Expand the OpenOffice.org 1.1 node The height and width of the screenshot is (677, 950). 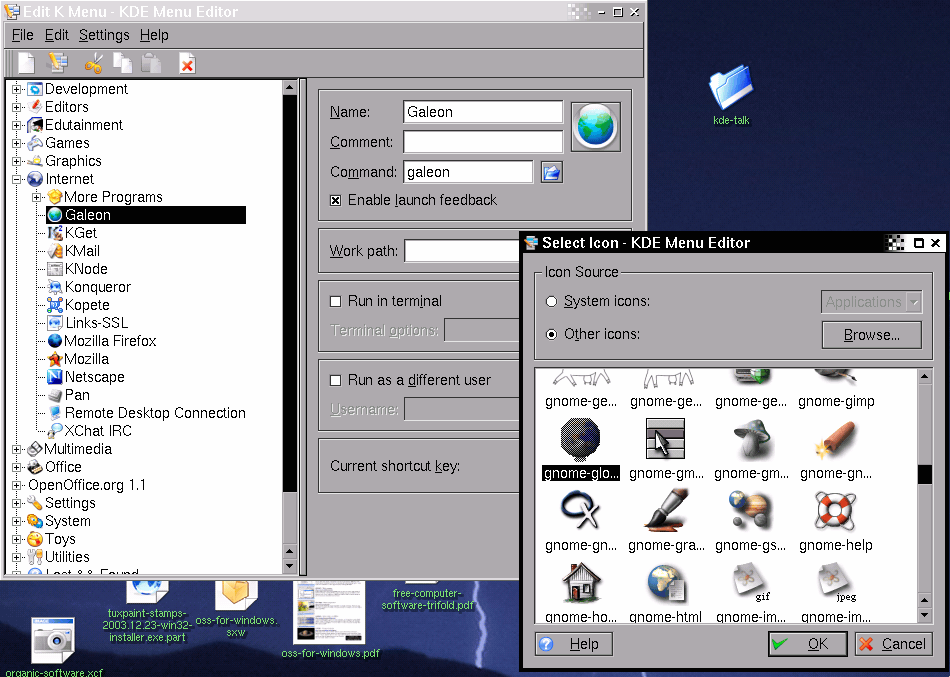tap(16, 485)
